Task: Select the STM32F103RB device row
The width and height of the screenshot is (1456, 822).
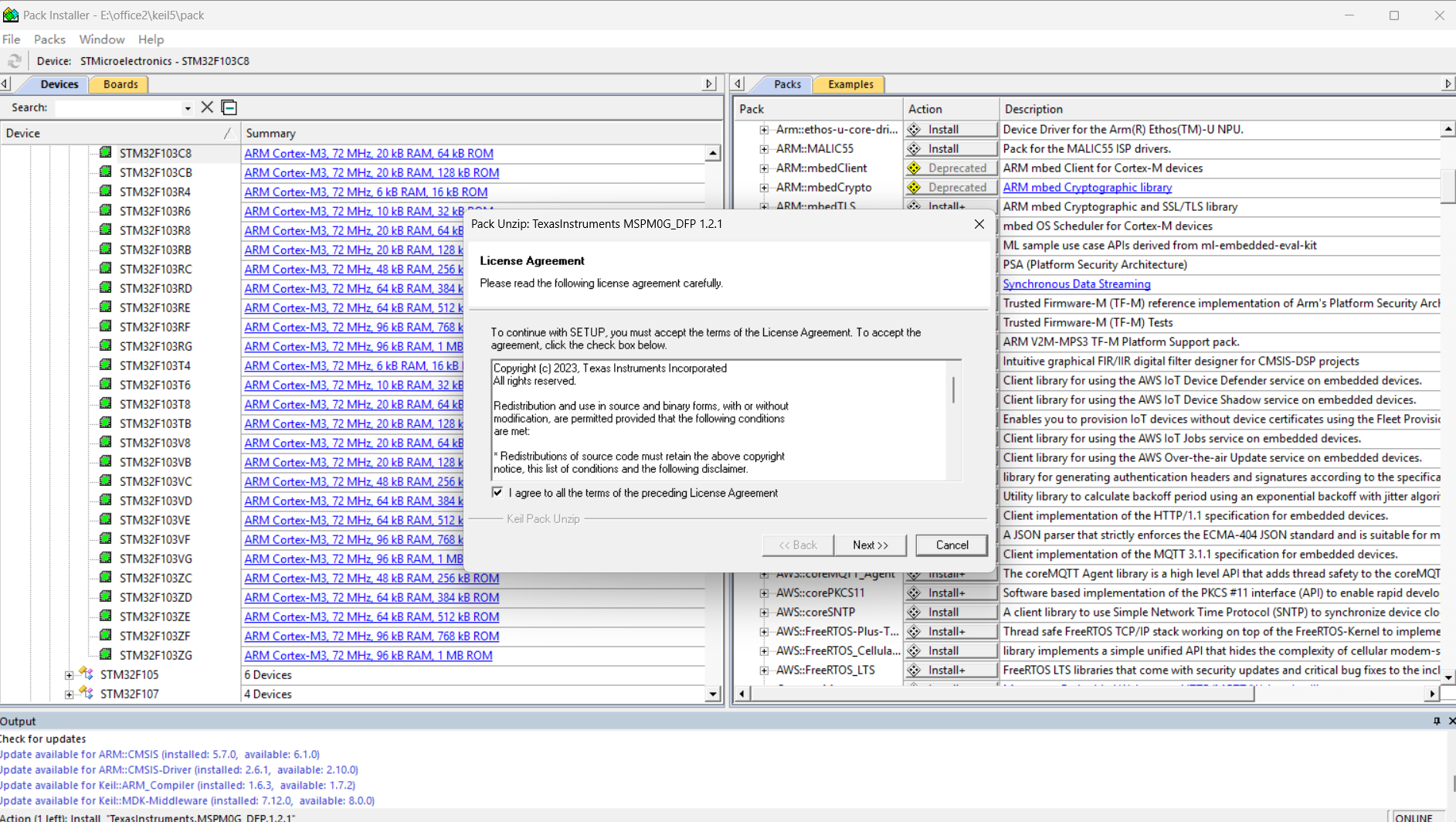Action: [x=154, y=250]
